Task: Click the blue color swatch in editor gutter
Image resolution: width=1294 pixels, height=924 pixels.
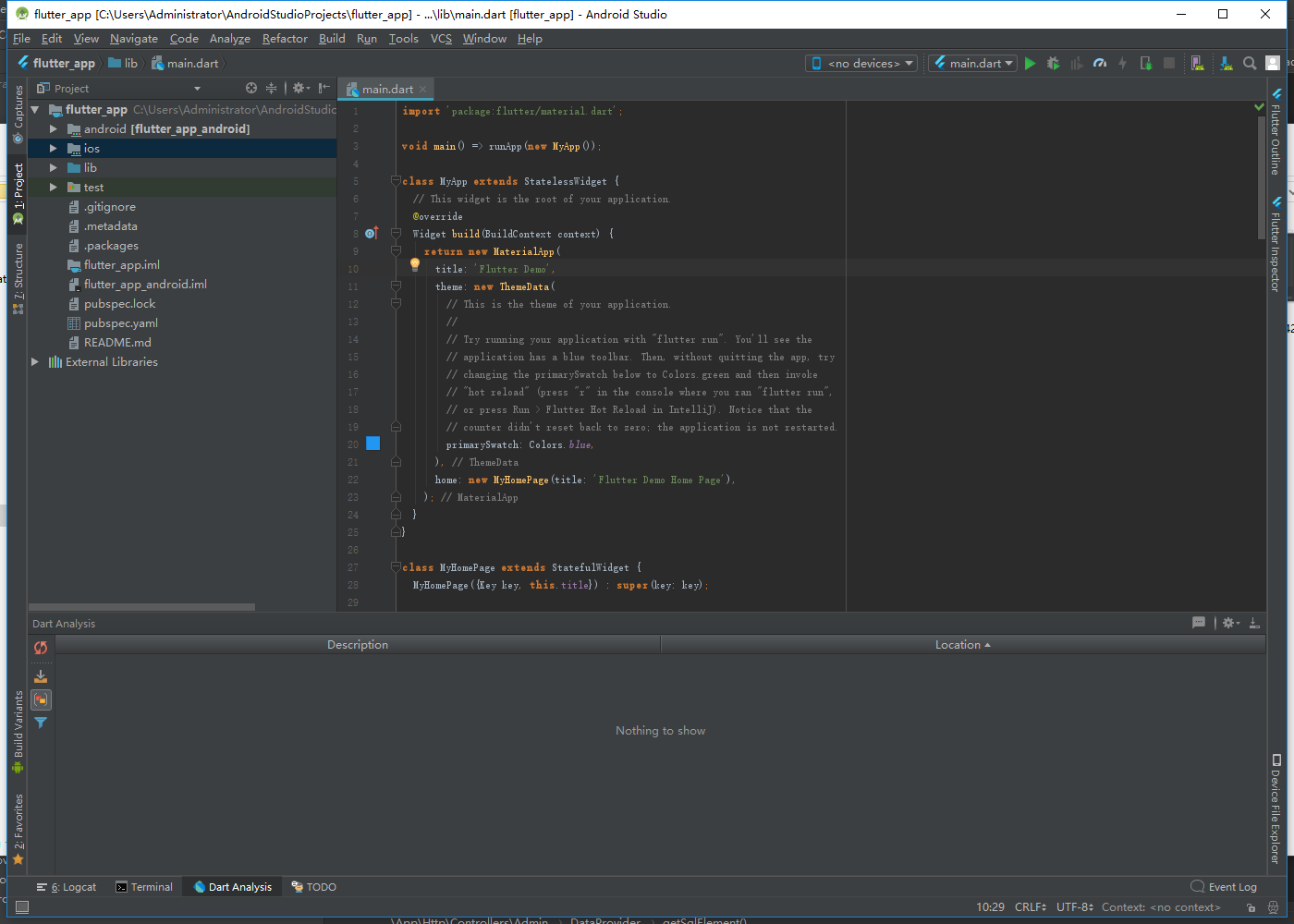Action: pyautogui.click(x=373, y=444)
